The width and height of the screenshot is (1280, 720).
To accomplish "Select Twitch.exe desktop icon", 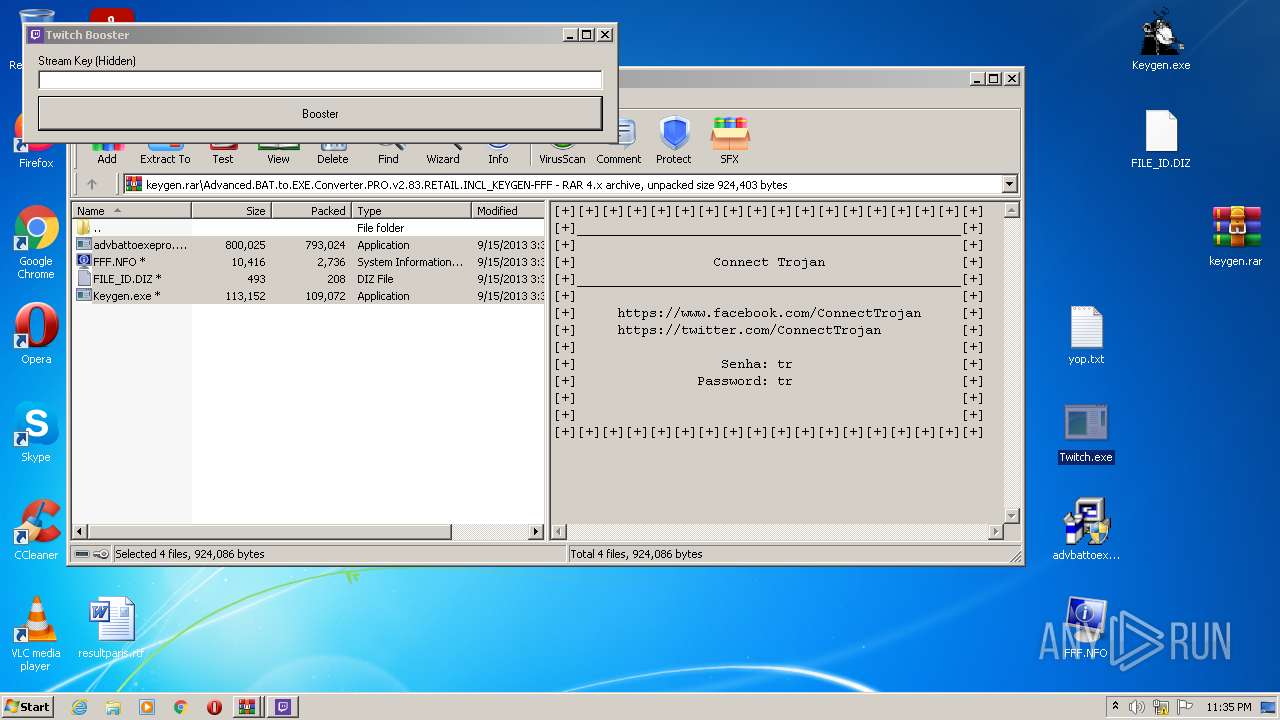I will [x=1086, y=433].
